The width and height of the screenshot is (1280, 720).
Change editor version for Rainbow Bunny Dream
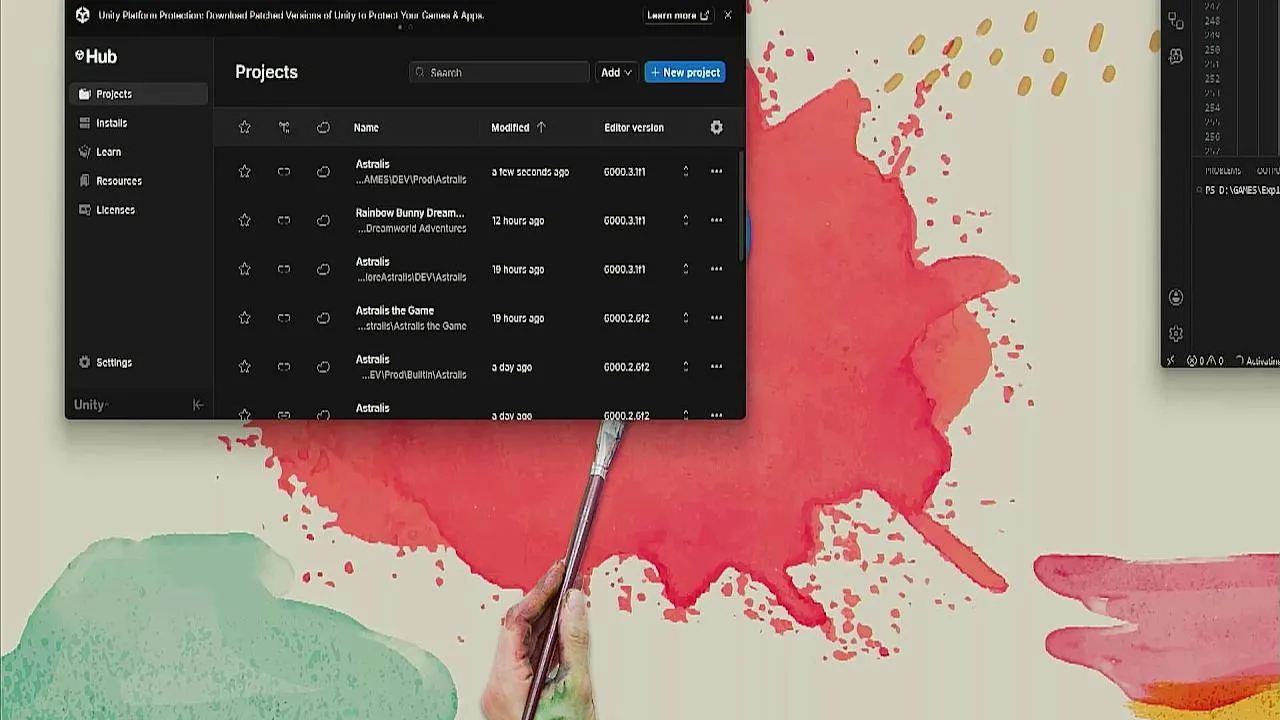(x=685, y=220)
